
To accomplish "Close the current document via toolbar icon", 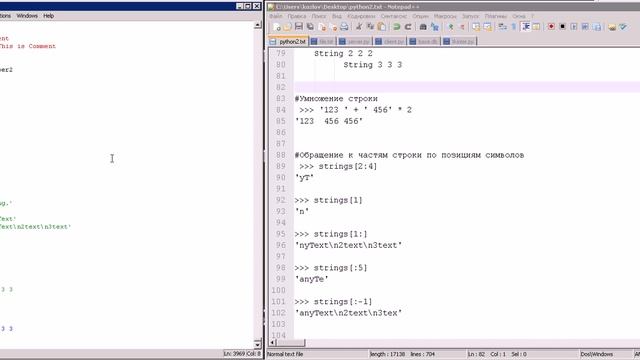I will point(322,27).
